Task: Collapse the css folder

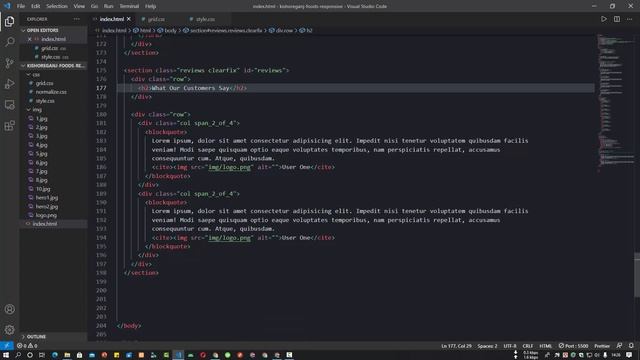Action: [x=53, y=75]
